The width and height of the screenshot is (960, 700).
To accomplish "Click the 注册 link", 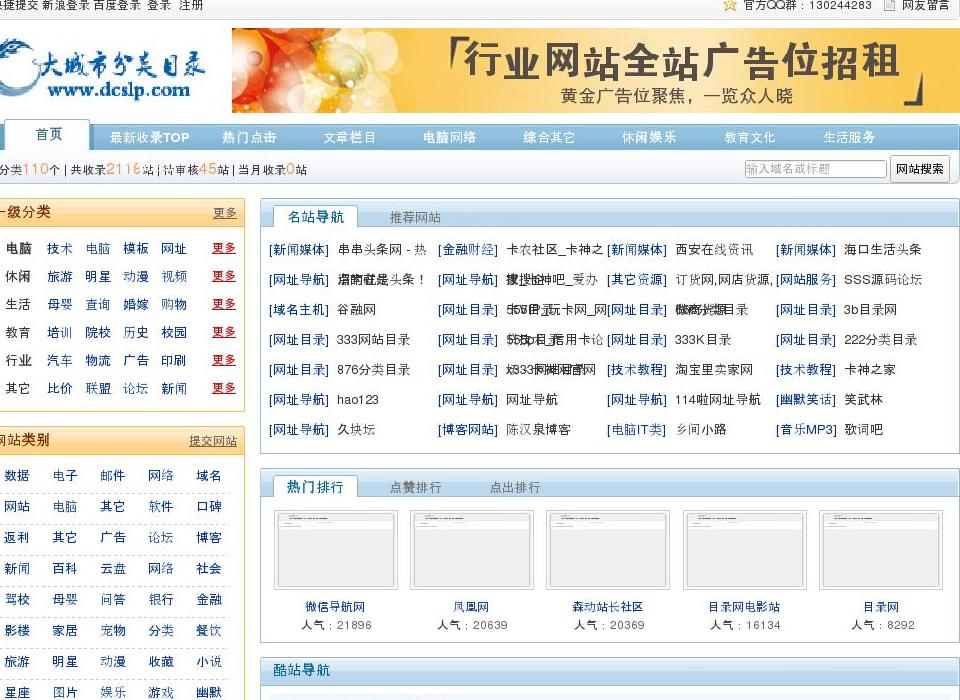I will (191, 6).
